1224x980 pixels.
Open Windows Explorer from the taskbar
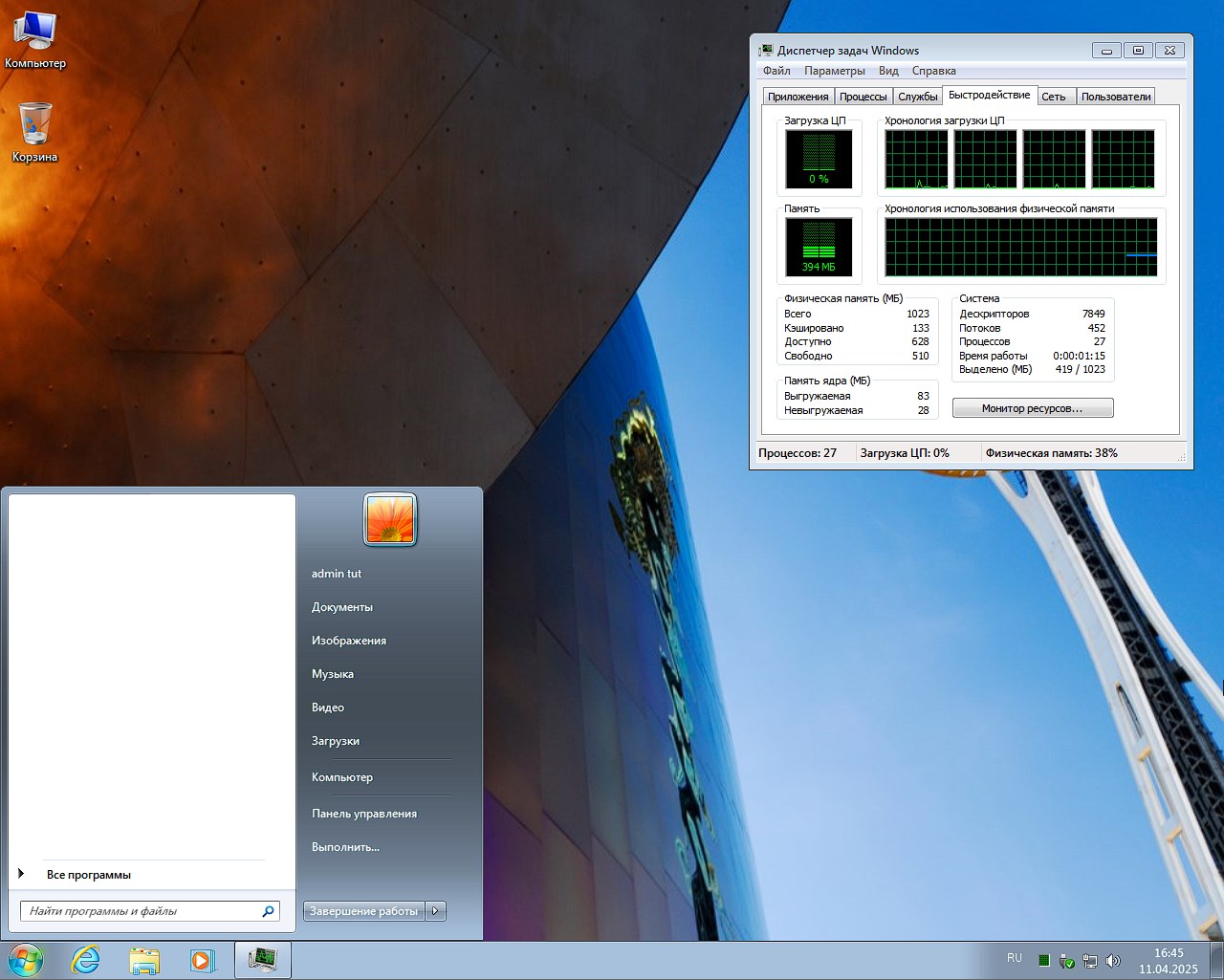144,960
